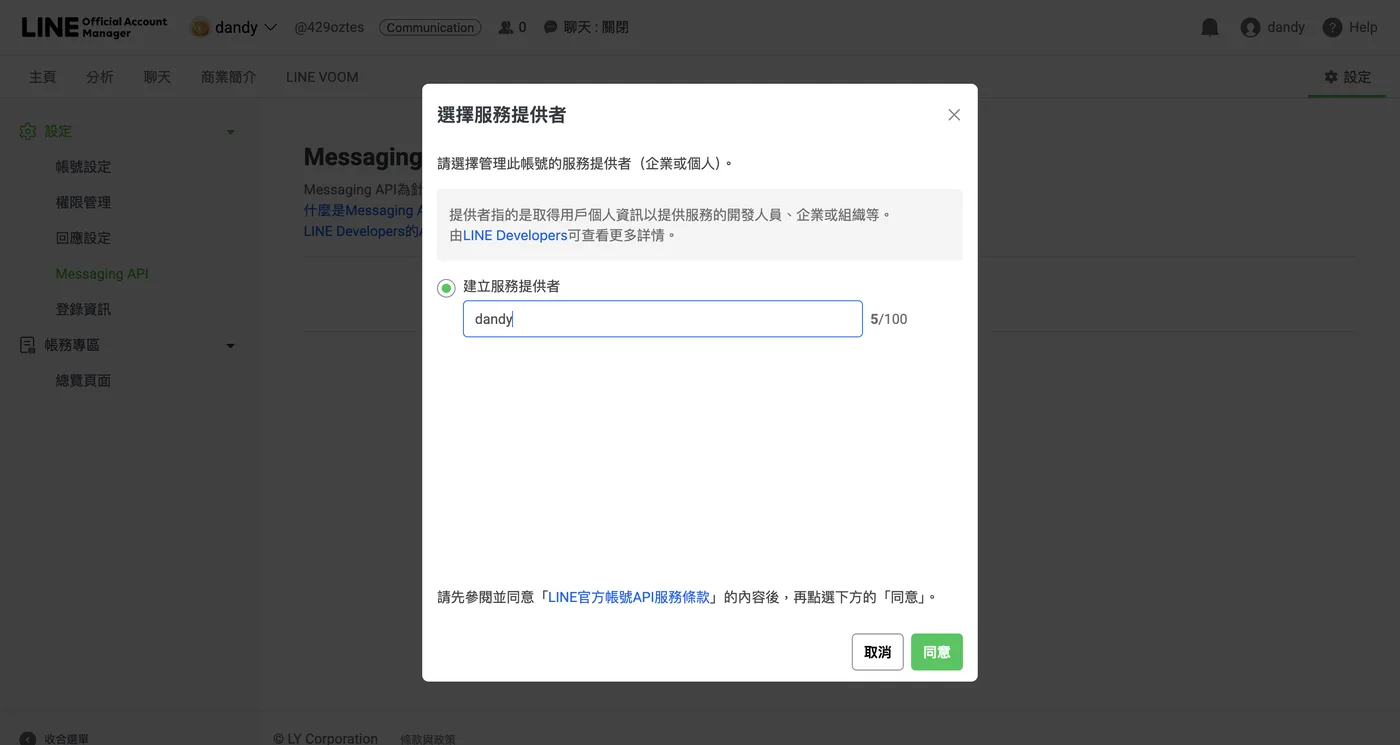Click the LINE Official Account Manager logo
This screenshot has height=745, width=1400.
95,27
